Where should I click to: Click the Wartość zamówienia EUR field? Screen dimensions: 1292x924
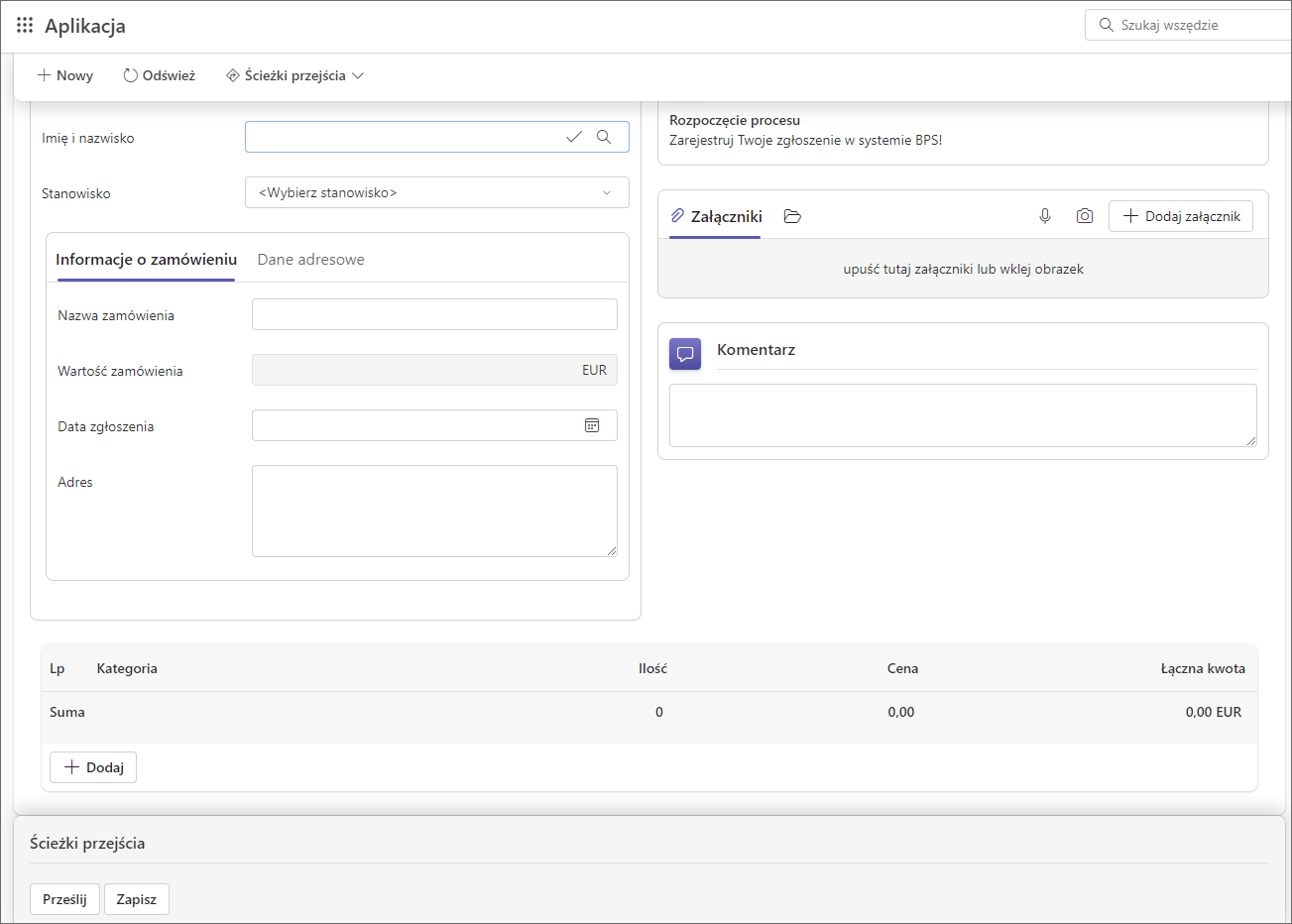[x=434, y=370]
